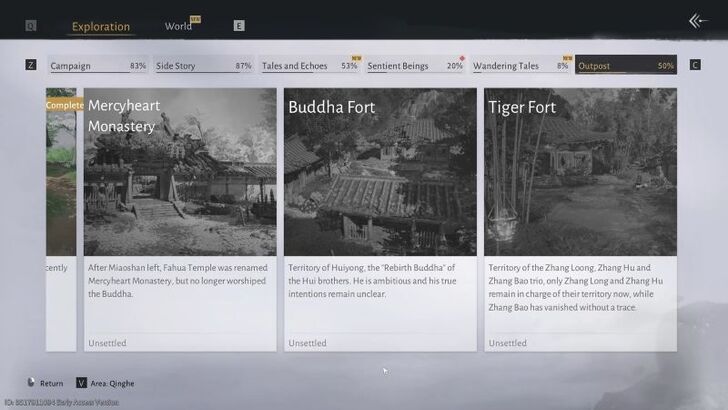Click the mouse Return icon
The width and height of the screenshot is (728, 410).
click(31, 382)
